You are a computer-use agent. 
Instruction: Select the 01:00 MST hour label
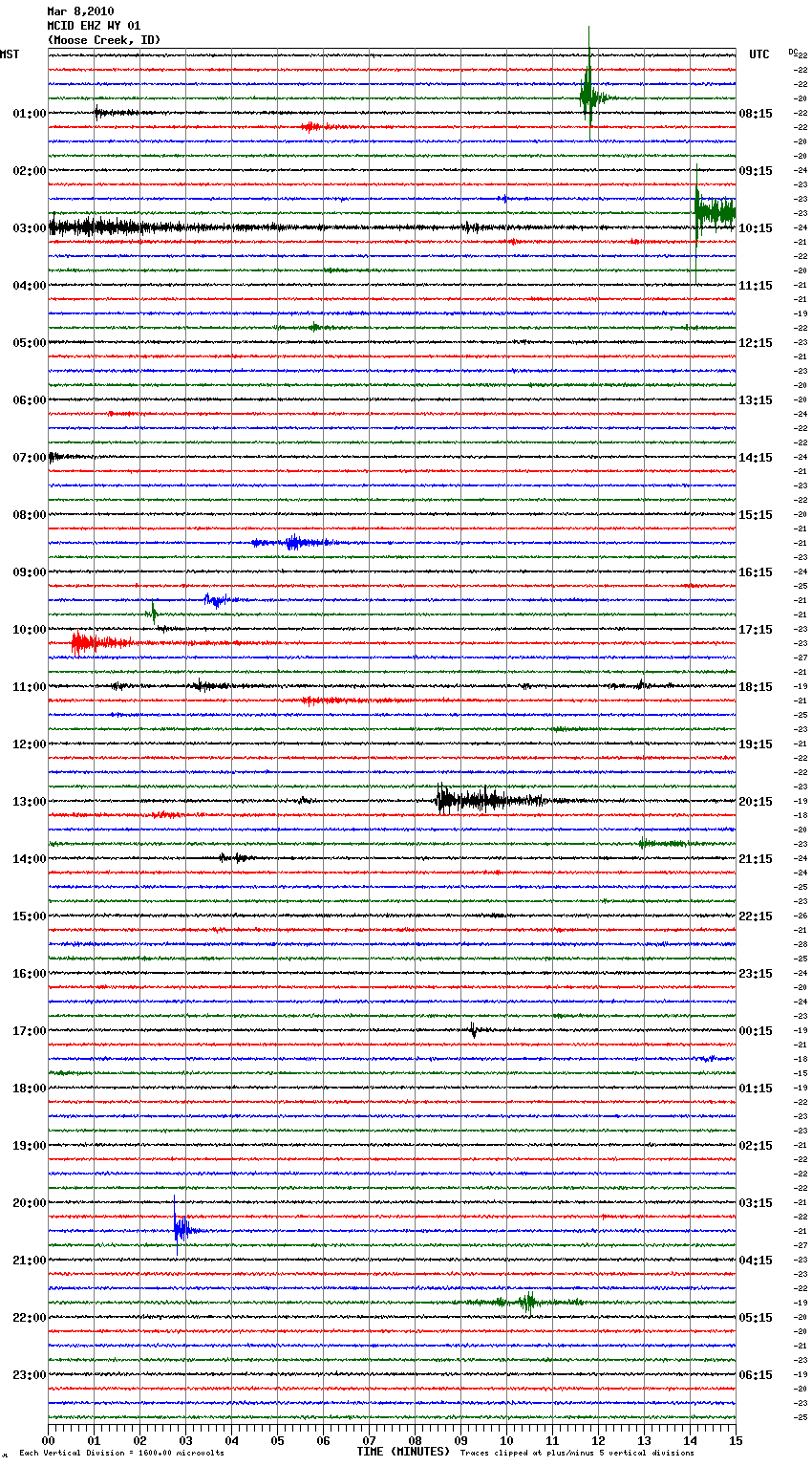(30, 114)
